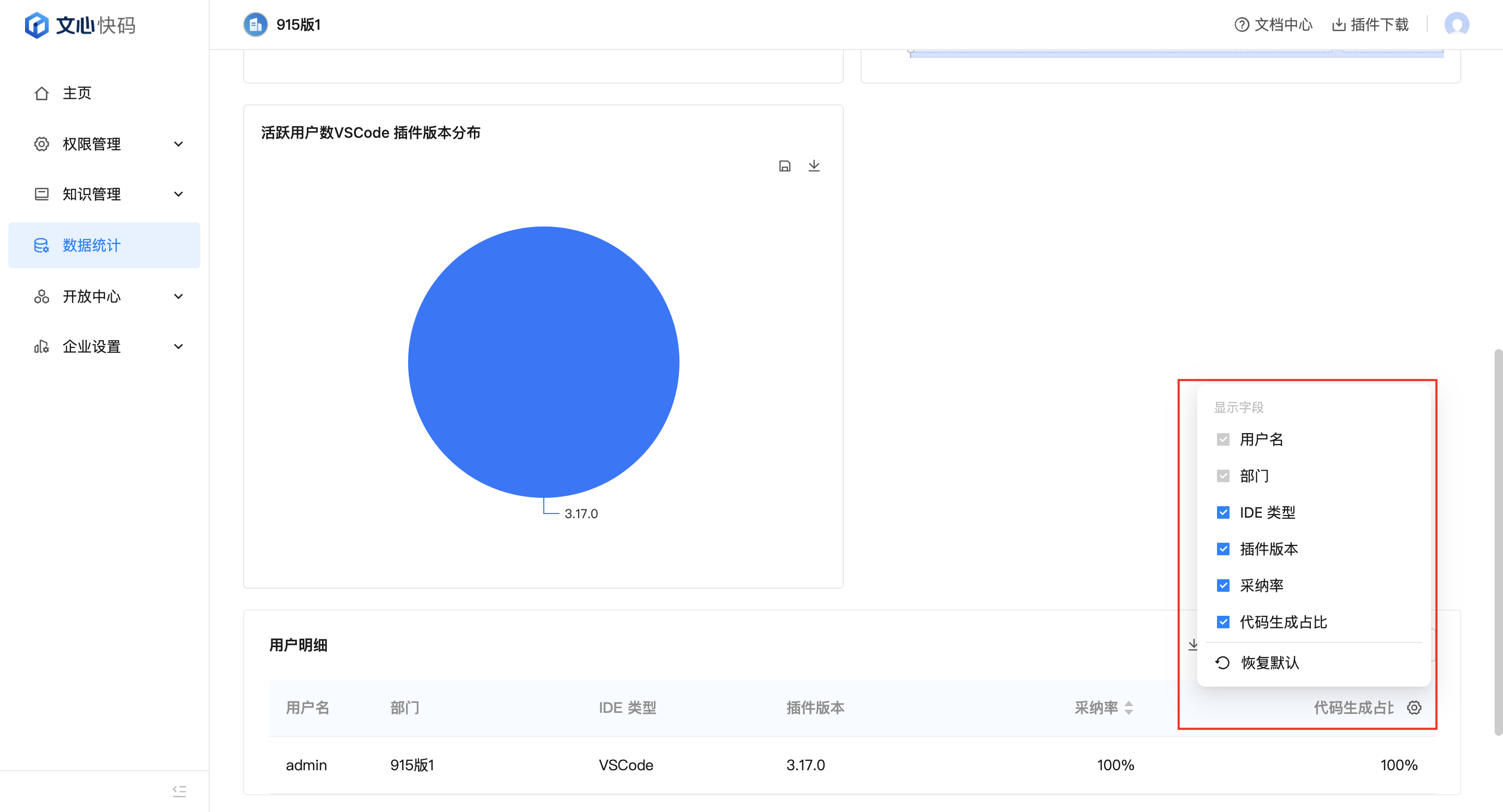Toggle the 采纳率 field checkbox
The image size is (1503, 812).
pos(1223,585)
